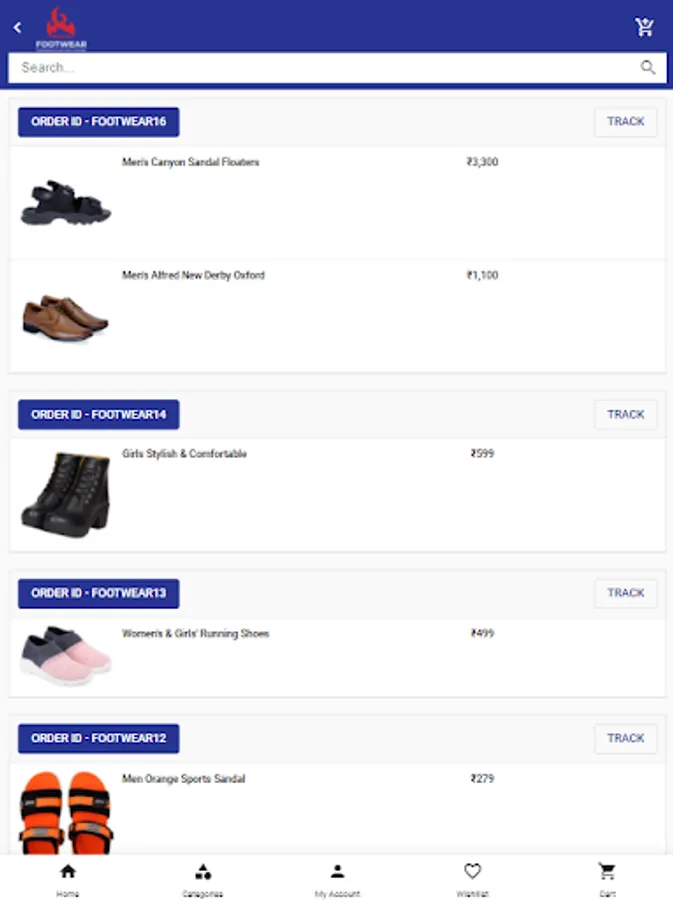The width and height of the screenshot is (673, 900).
Task: Track order FOOTWEAR14
Action: point(625,414)
